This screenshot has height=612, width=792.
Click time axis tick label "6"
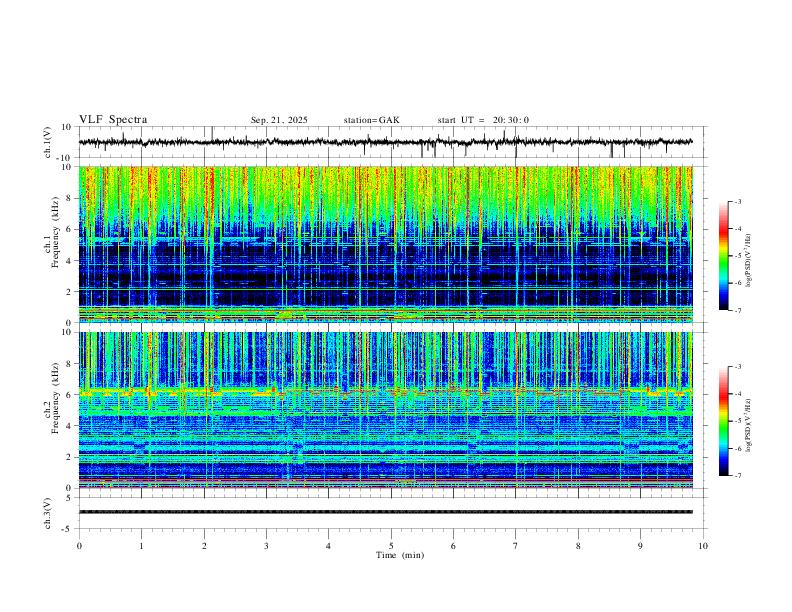(454, 546)
